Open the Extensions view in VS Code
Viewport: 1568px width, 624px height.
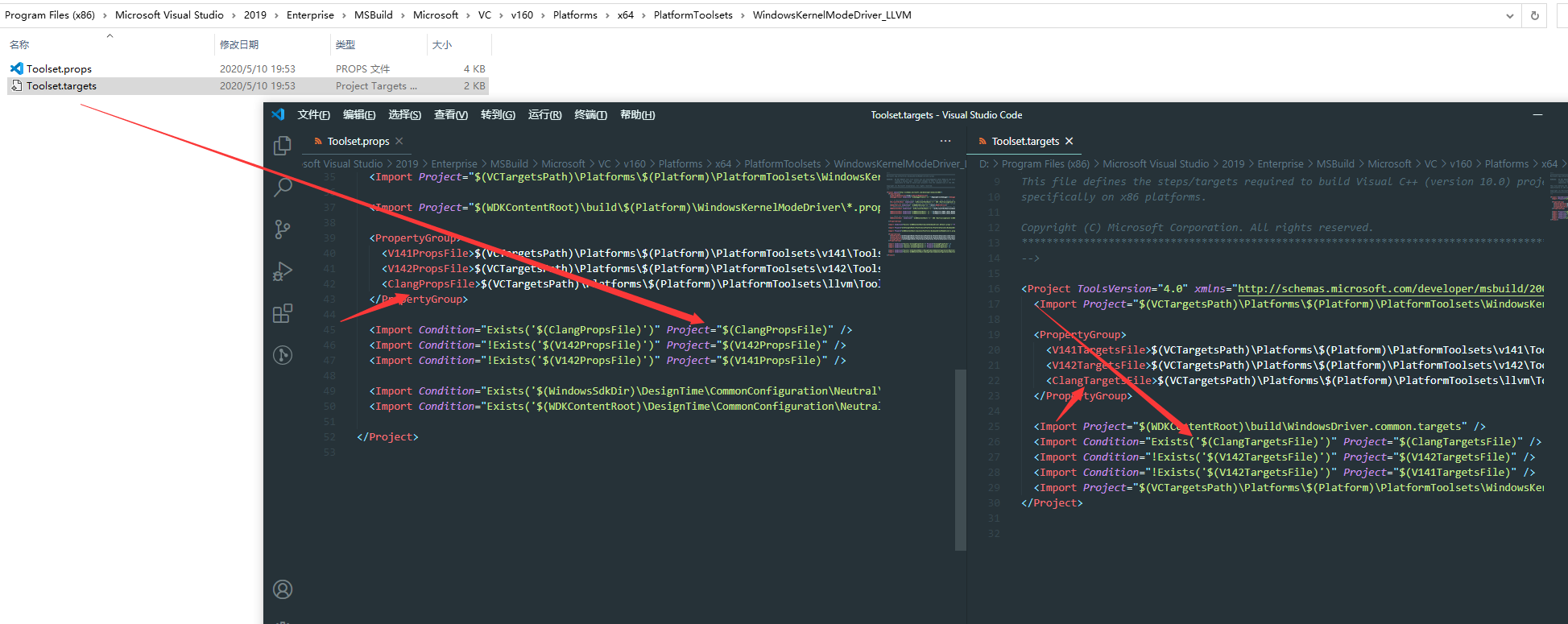pos(283,313)
